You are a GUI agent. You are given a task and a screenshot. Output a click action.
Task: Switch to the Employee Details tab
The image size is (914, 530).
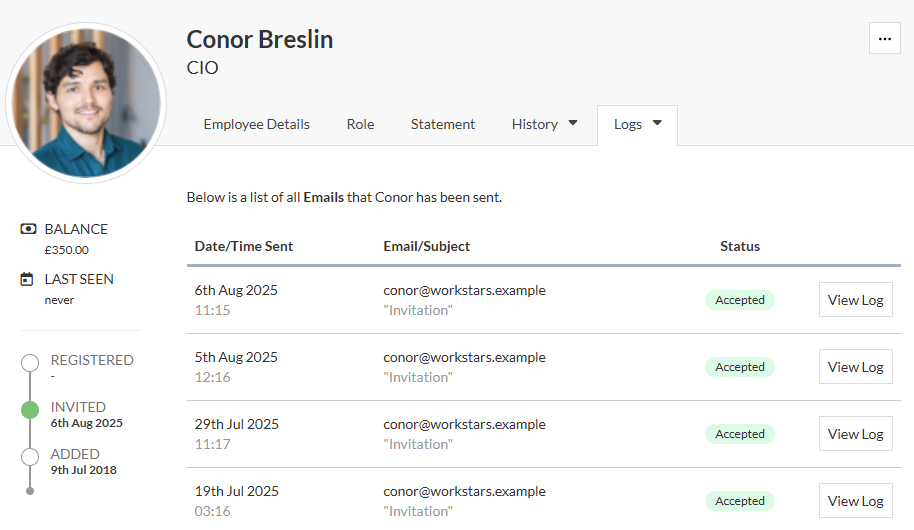click(x=256, y=124)
